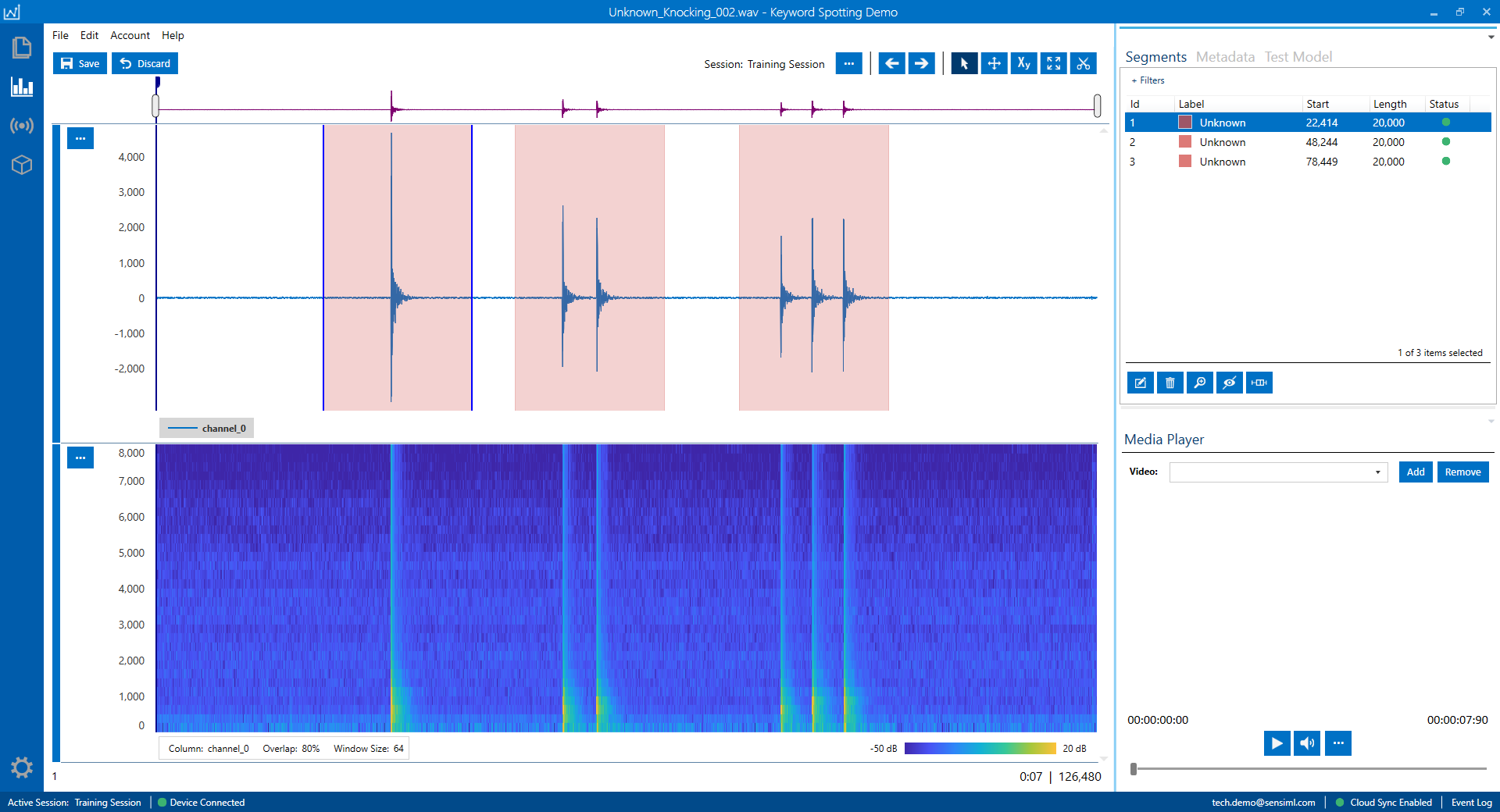Toggle channel_0 legend entry

click(207, 428)
